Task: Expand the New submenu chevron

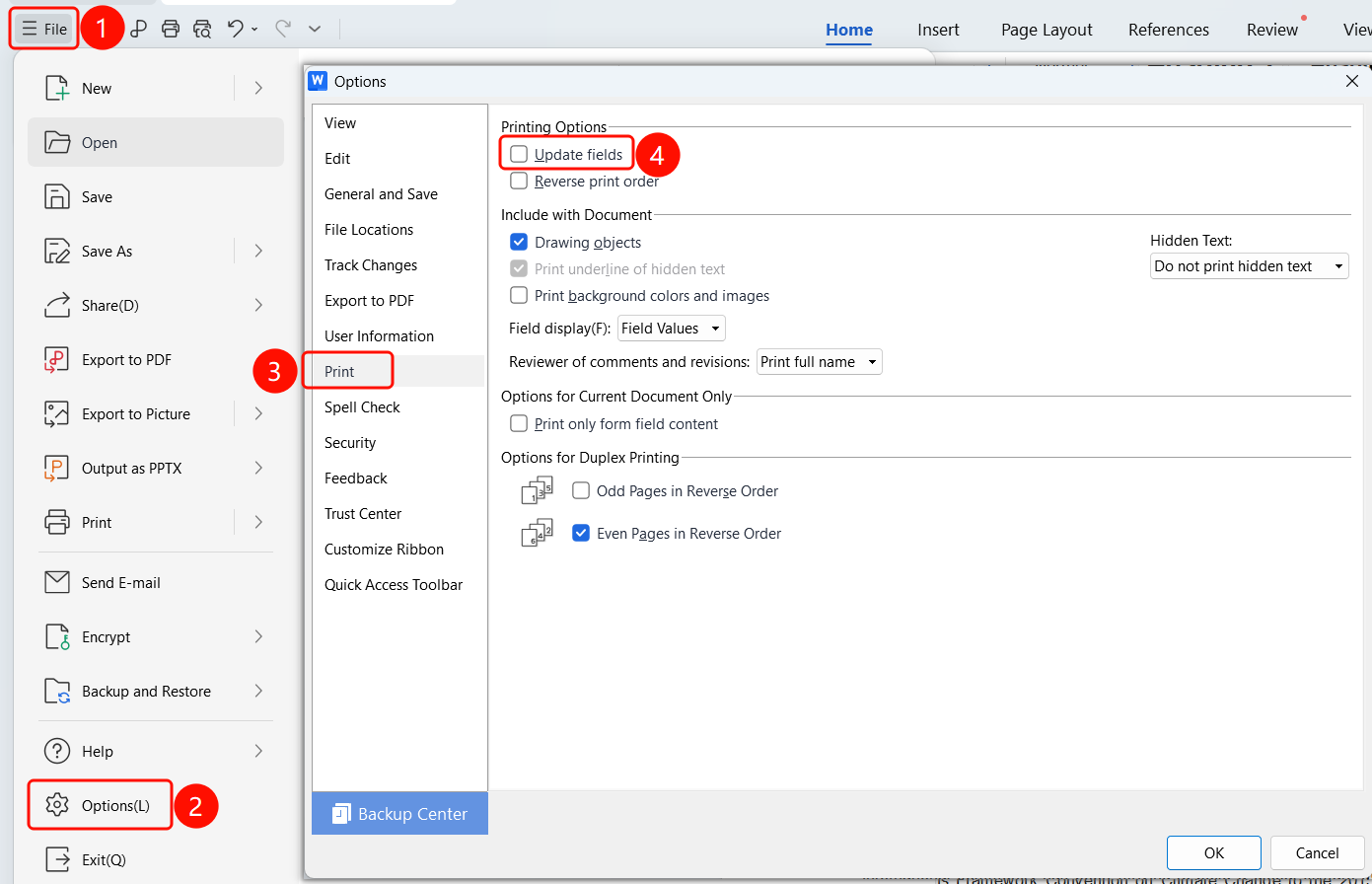Action: (258, 88)
